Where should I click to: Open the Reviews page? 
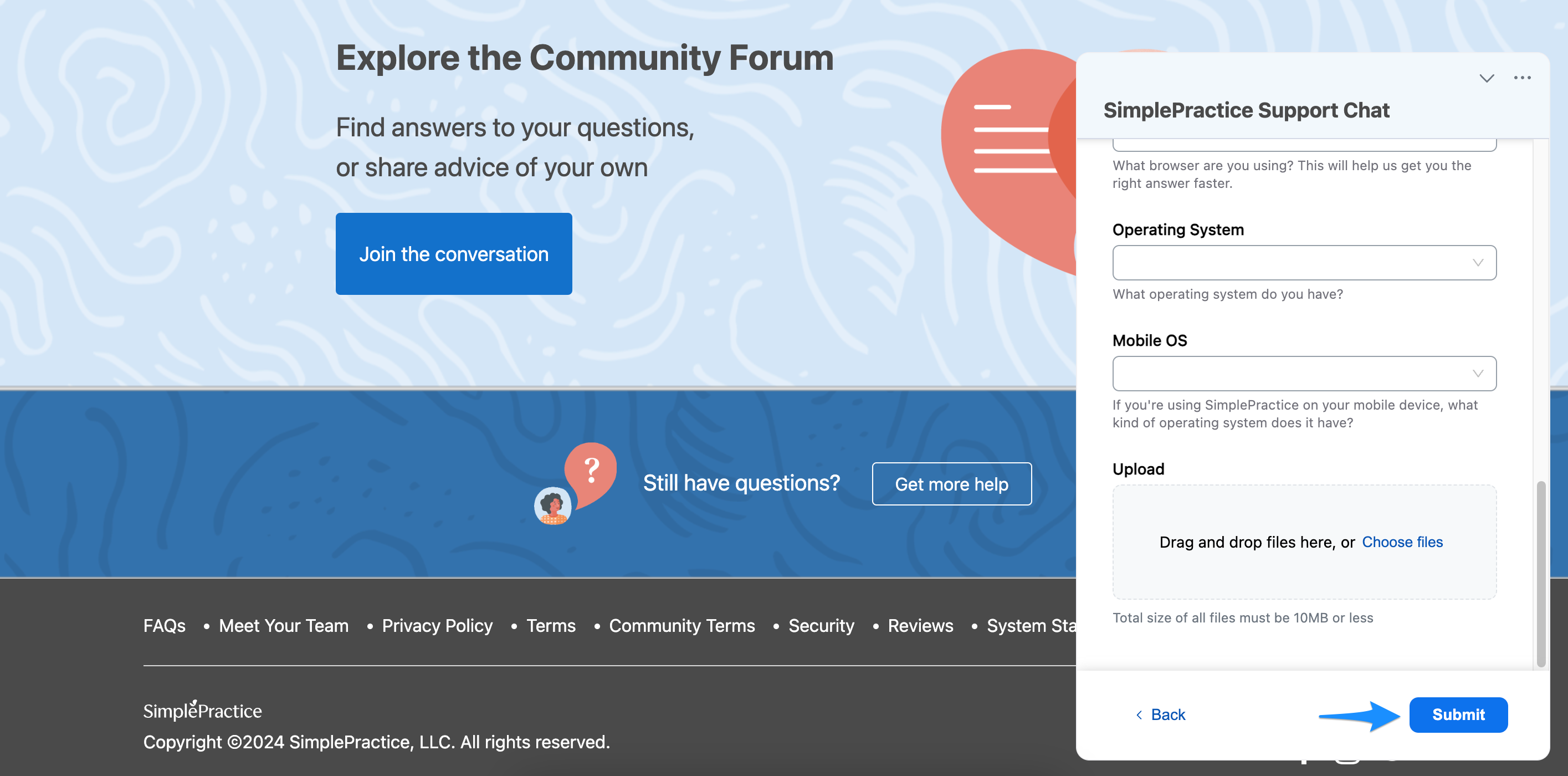tap(920, 625)
